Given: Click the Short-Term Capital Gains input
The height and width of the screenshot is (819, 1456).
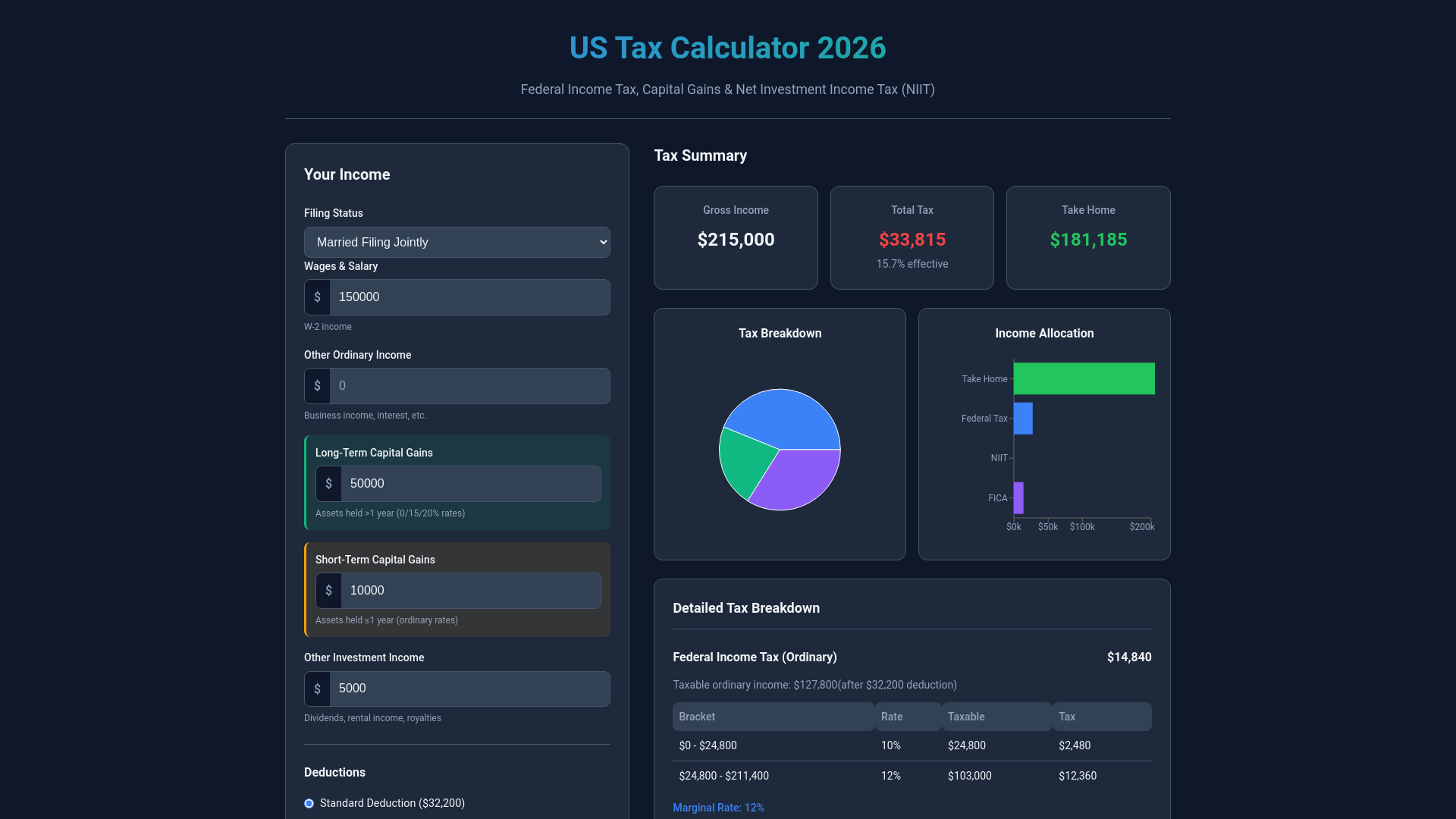Looking at the screenshot, I should click(x=470, y=591).
